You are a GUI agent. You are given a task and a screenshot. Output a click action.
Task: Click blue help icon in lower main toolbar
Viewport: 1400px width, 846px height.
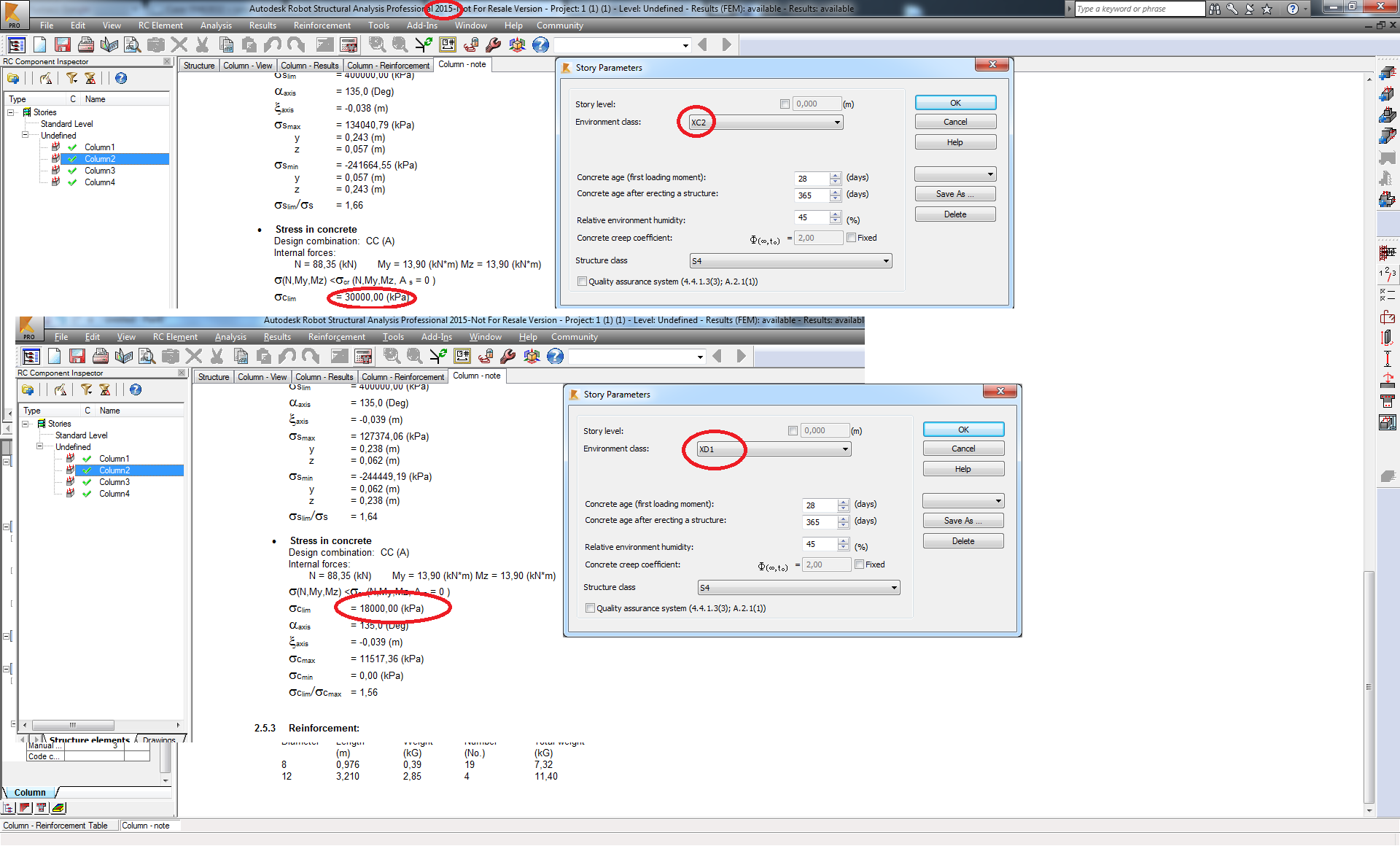click(555, 356)
